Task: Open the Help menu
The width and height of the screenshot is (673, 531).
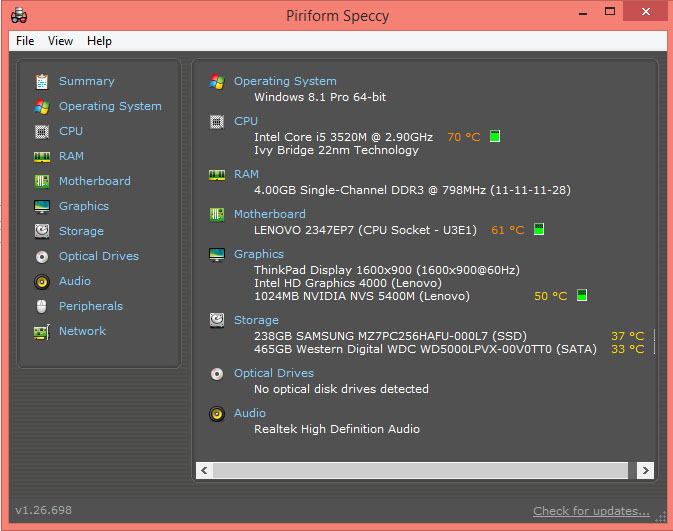Action: pos(99,41)
